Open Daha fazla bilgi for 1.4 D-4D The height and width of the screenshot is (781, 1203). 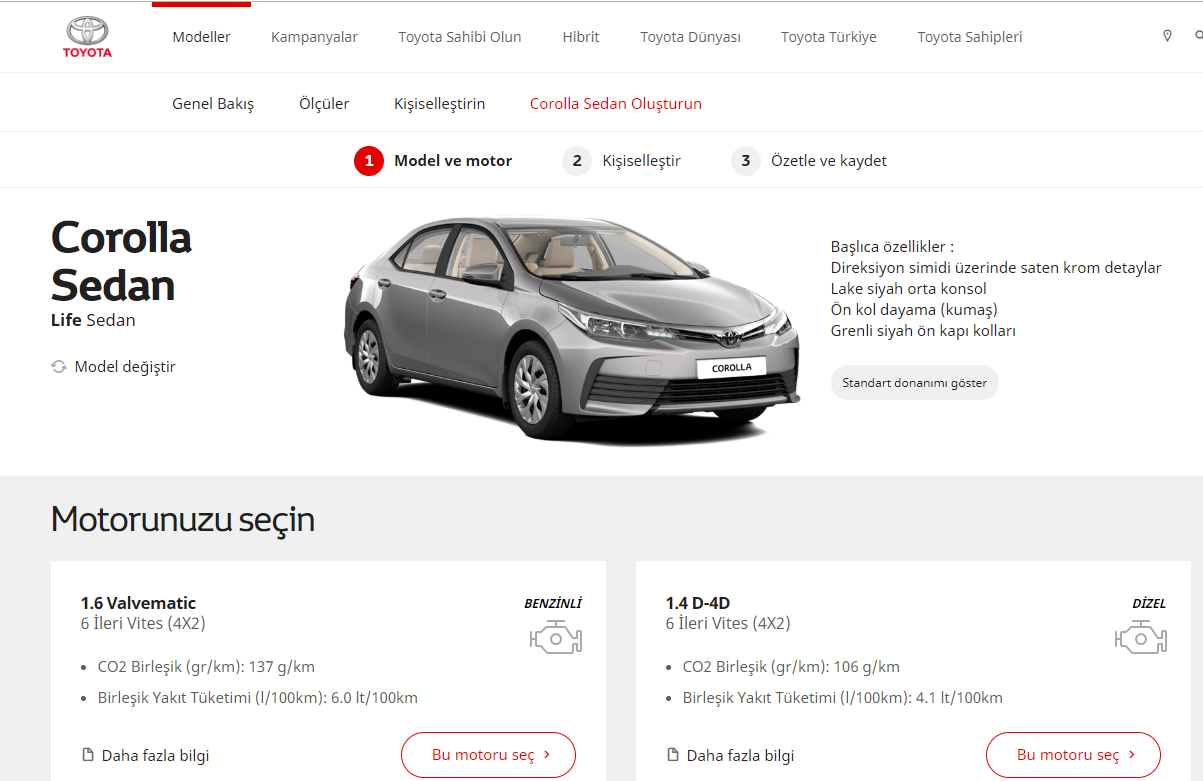740,755
